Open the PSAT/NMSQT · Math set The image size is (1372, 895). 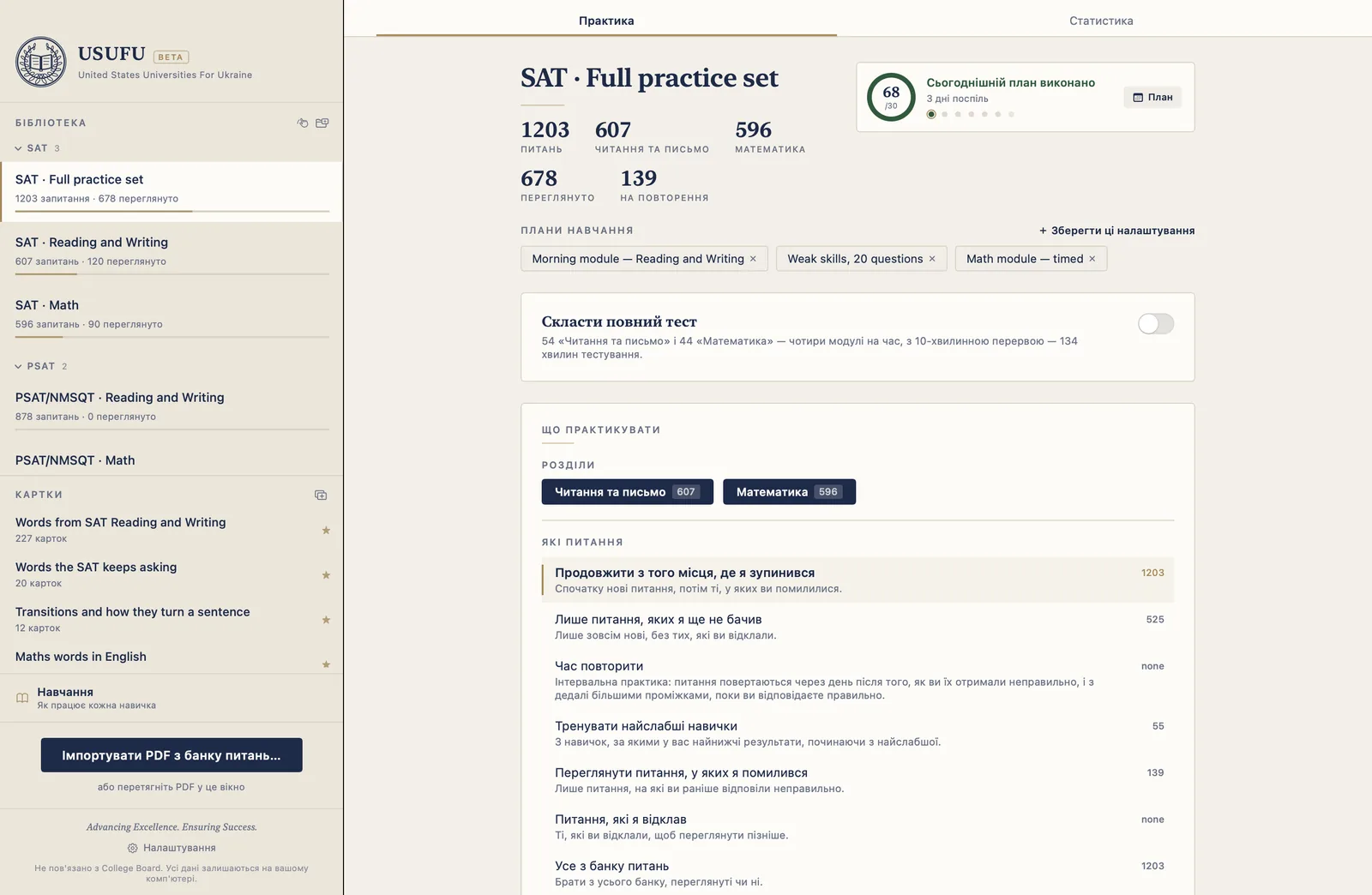coord(171,460)
